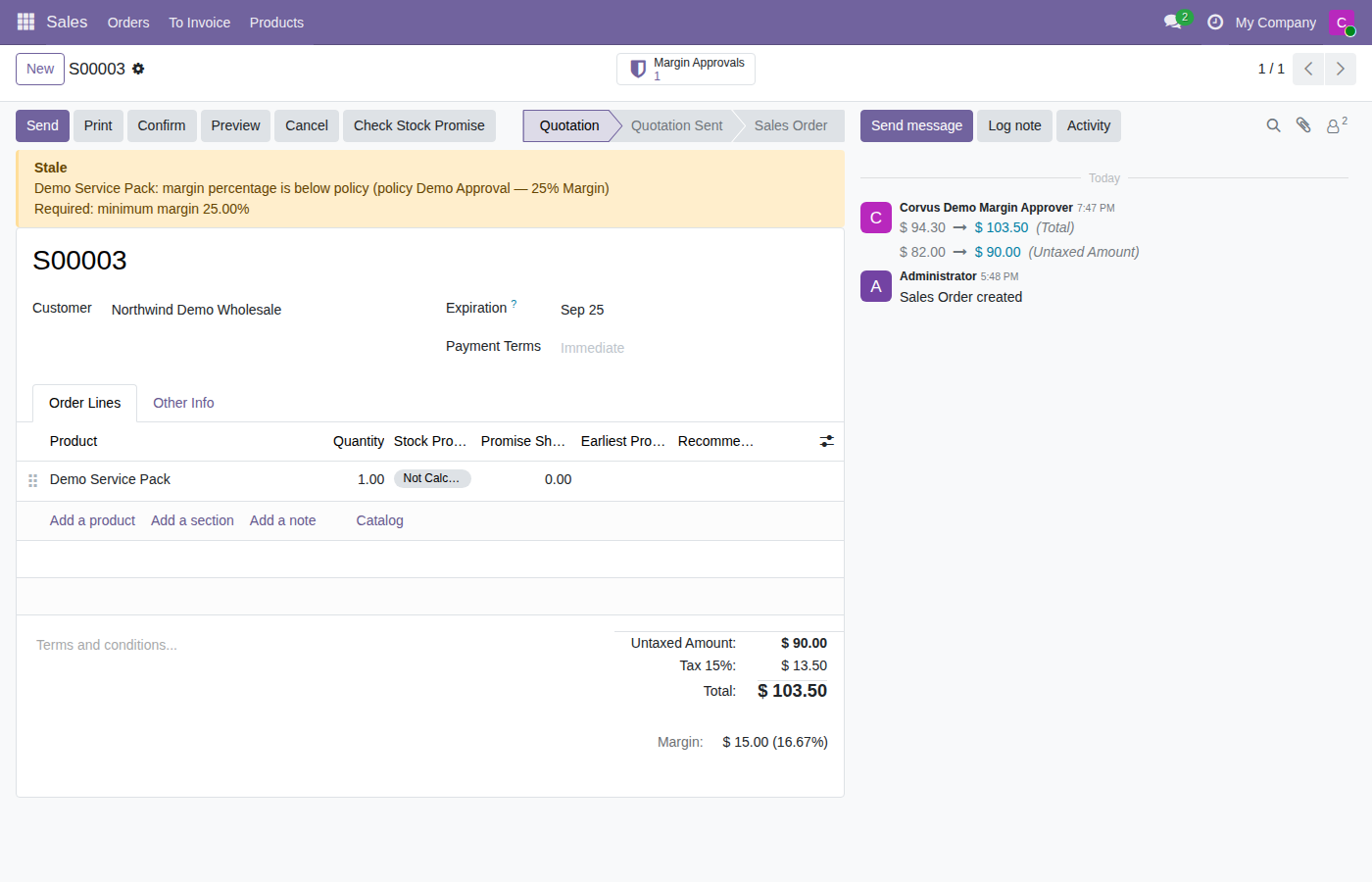Open attachments paperclip icon
The height and width of the screenshot is (882, 1372).
click(x=1303, y=125)
